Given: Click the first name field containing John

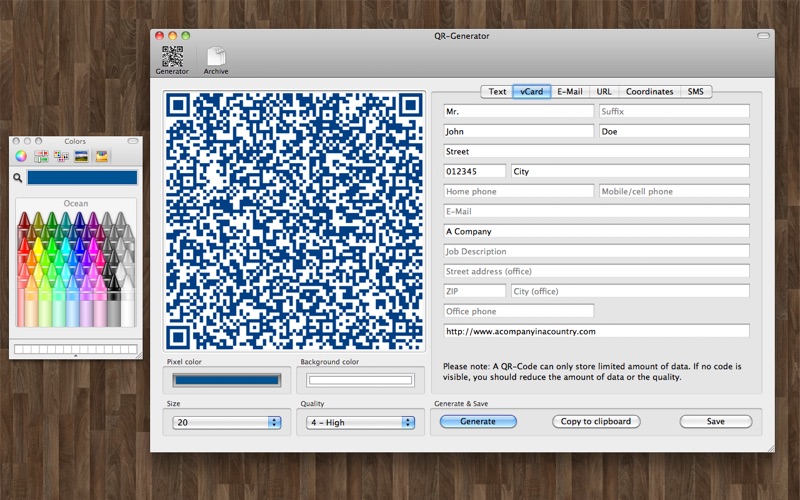Looking at the screenshot, I should [518, 131].
